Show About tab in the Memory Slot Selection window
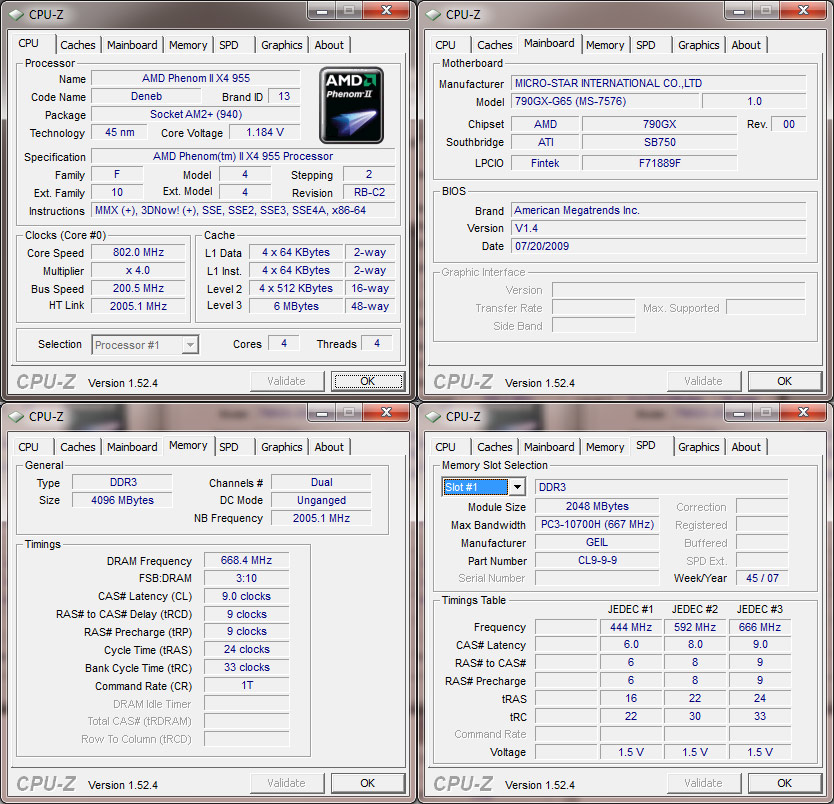The image size is (834, 804). pyautogui.click(x=746, y=447)
